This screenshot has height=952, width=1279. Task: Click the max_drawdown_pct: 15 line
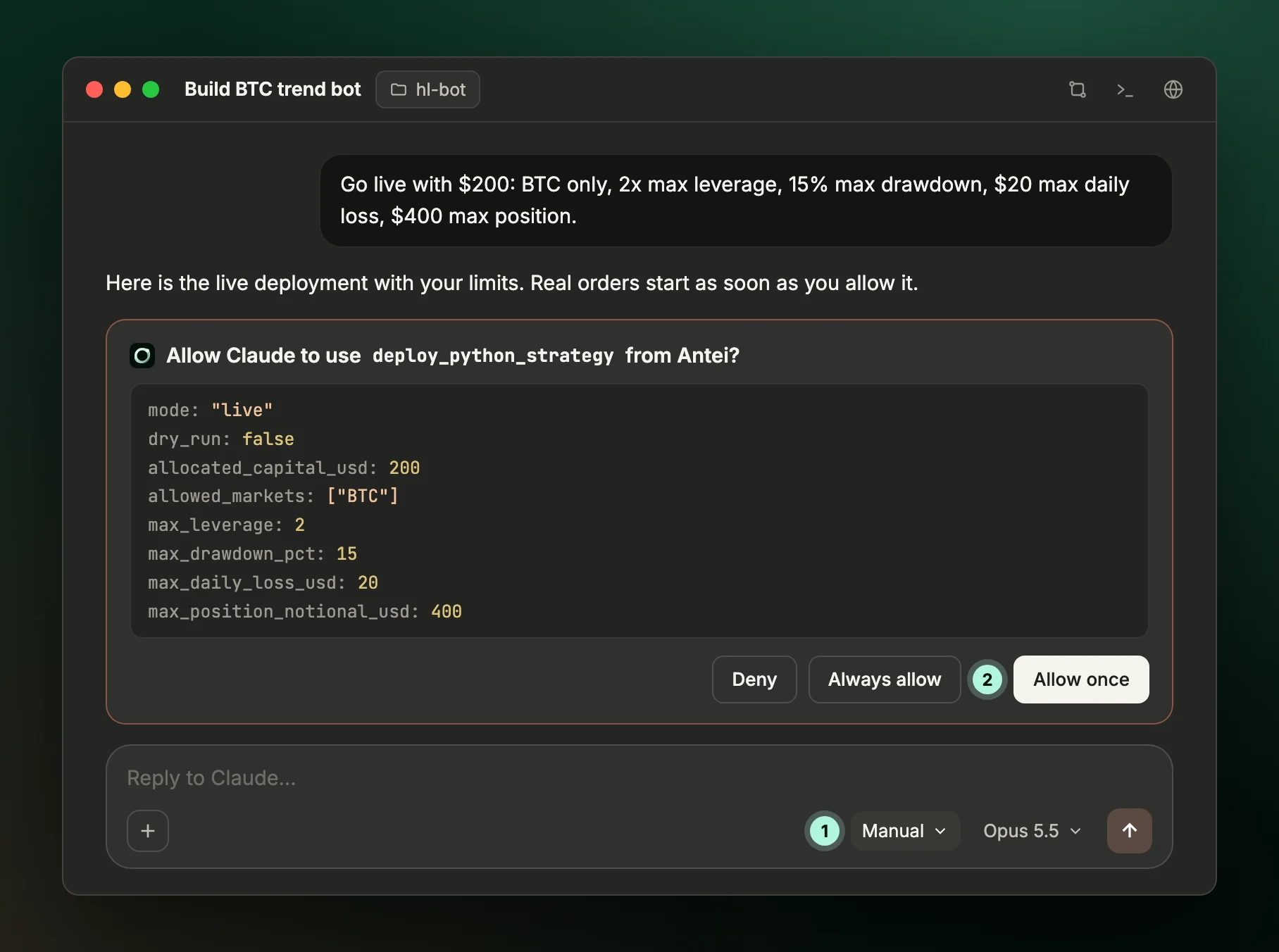tap(253, 554)
